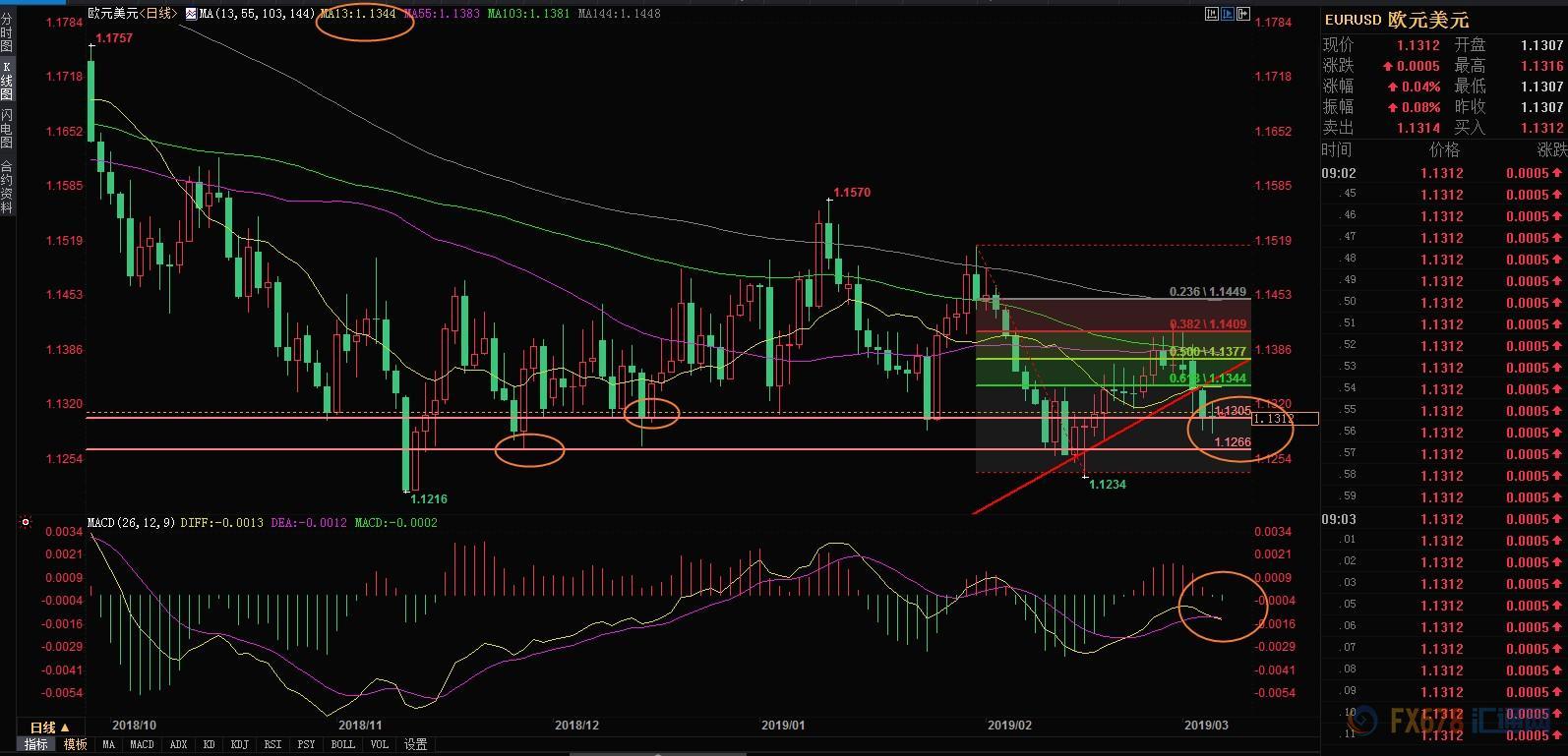Apply the VOL indicator

click(x=380, y=745)
